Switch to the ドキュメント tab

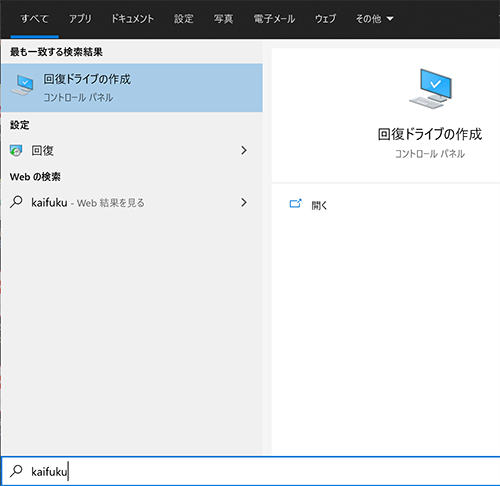pyautogui.click(x=133, y=19)
